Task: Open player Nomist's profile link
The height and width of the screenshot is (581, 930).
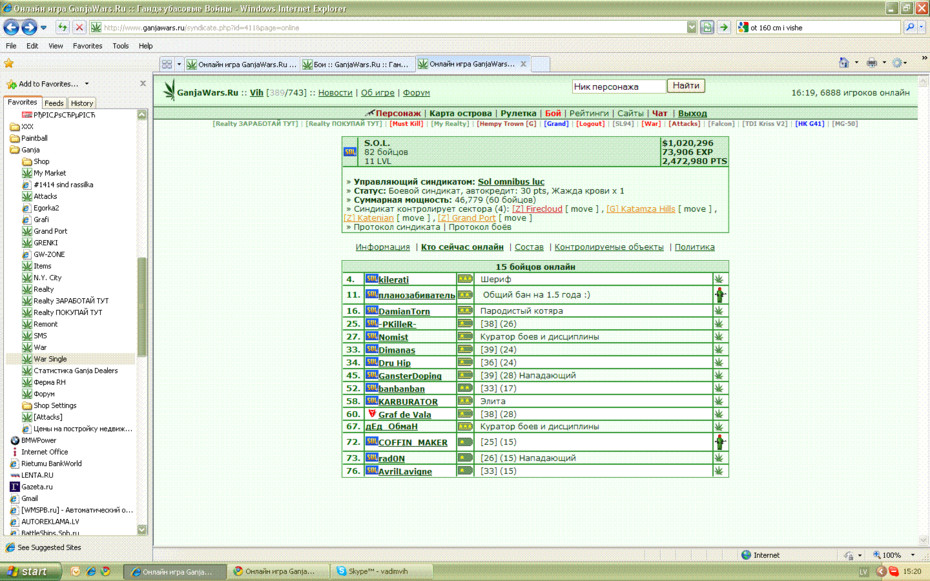Action: tap(393, 337)
